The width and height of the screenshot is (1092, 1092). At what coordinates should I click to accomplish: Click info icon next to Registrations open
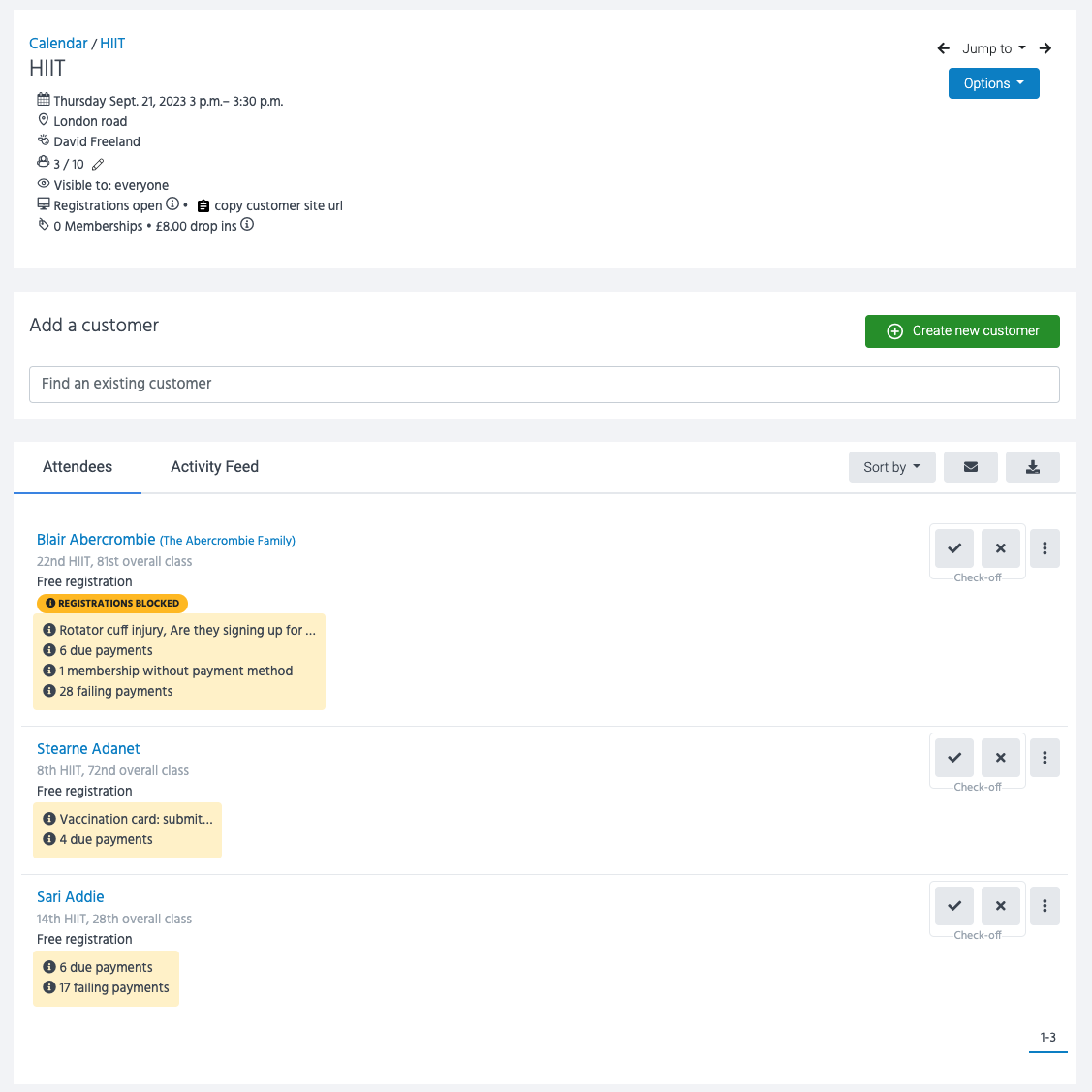172,204
